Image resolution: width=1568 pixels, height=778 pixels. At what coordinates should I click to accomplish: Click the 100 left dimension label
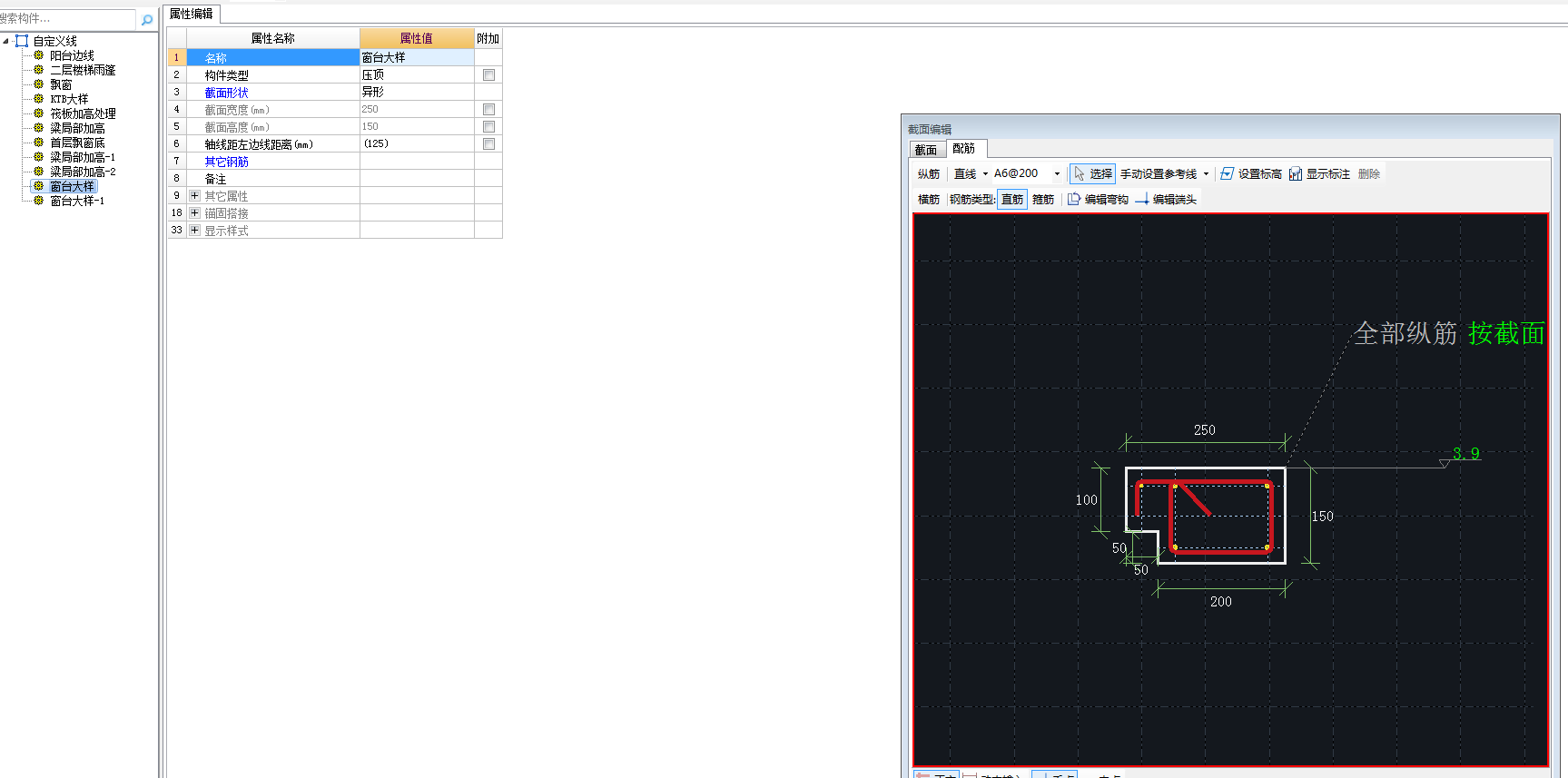1087,500
